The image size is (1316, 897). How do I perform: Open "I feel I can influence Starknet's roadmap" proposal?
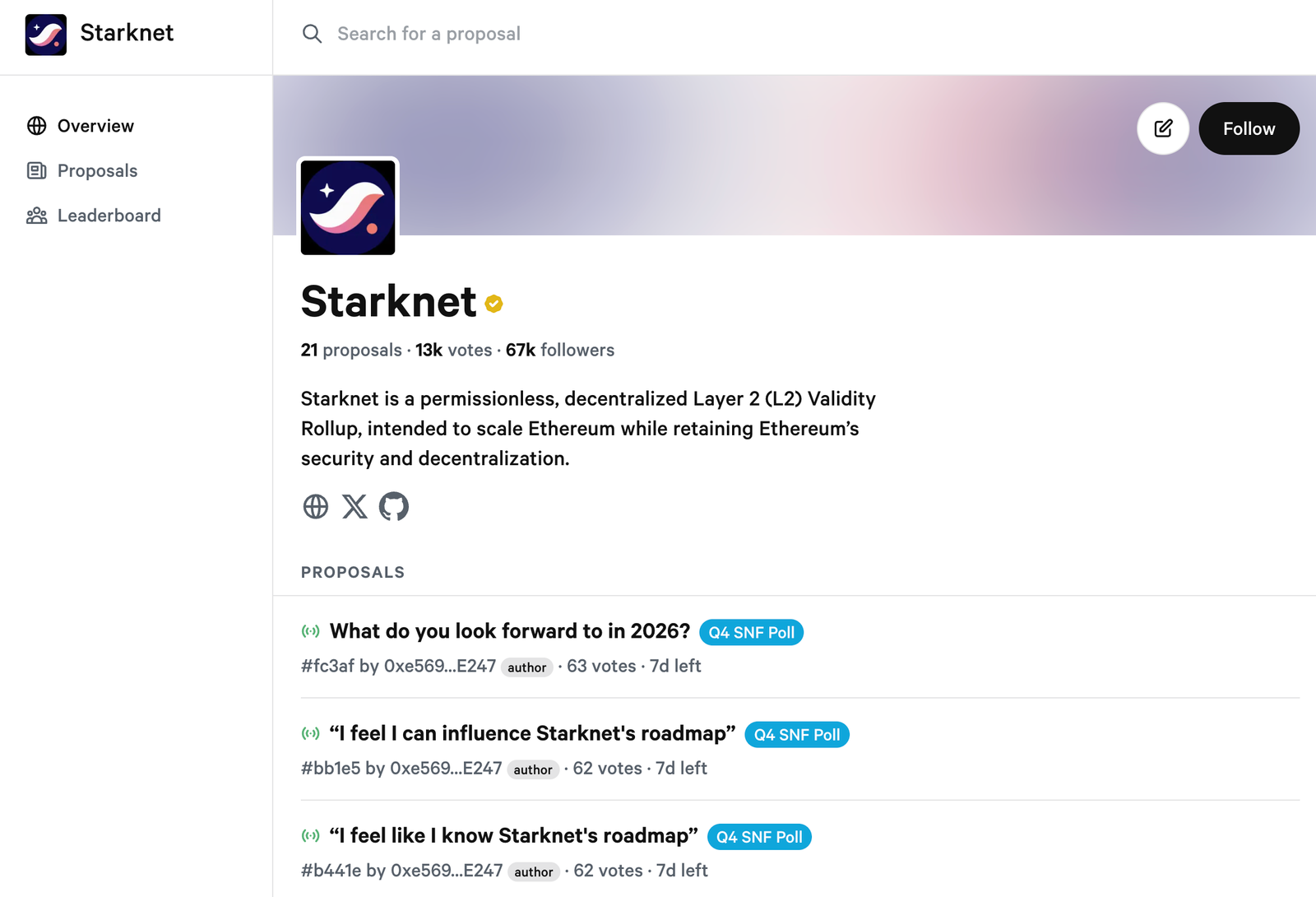[532, 733]
